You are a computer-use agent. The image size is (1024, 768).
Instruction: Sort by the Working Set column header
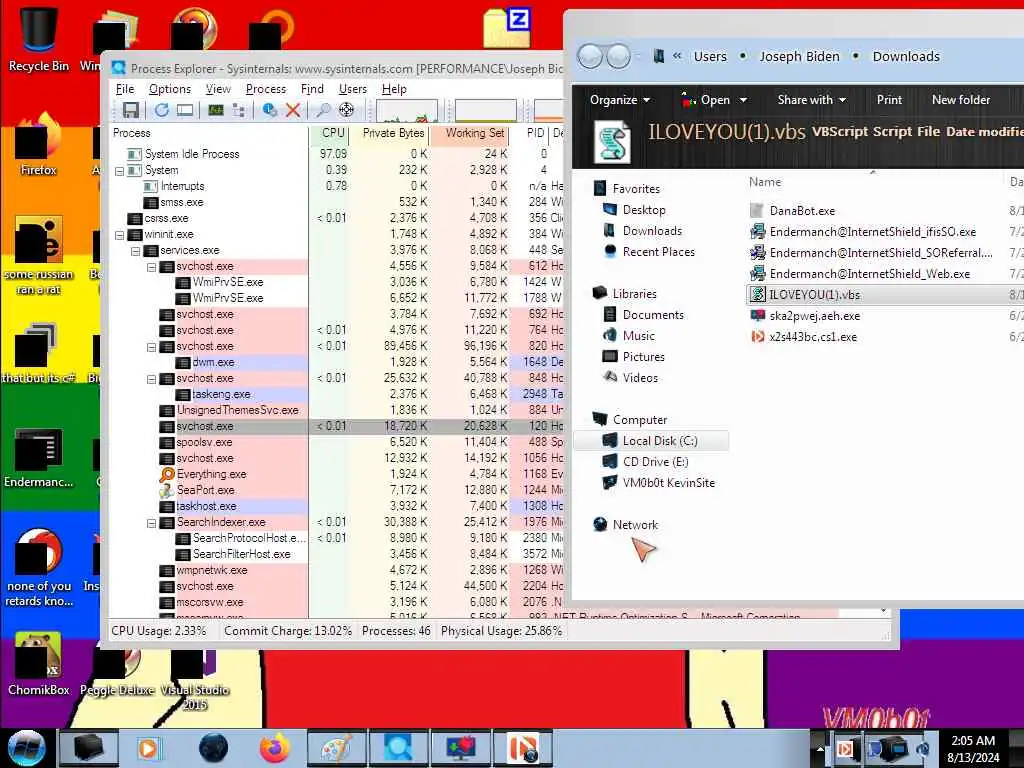pos(470,133)
